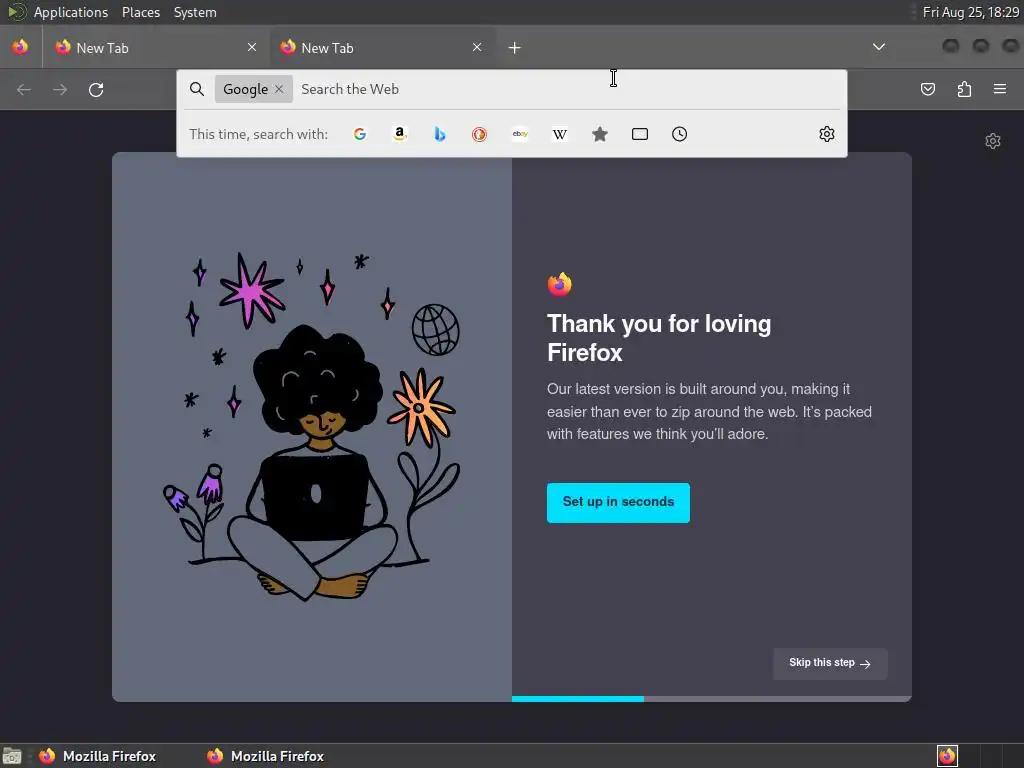Search this time with Amazon icon

coord(400,134)
